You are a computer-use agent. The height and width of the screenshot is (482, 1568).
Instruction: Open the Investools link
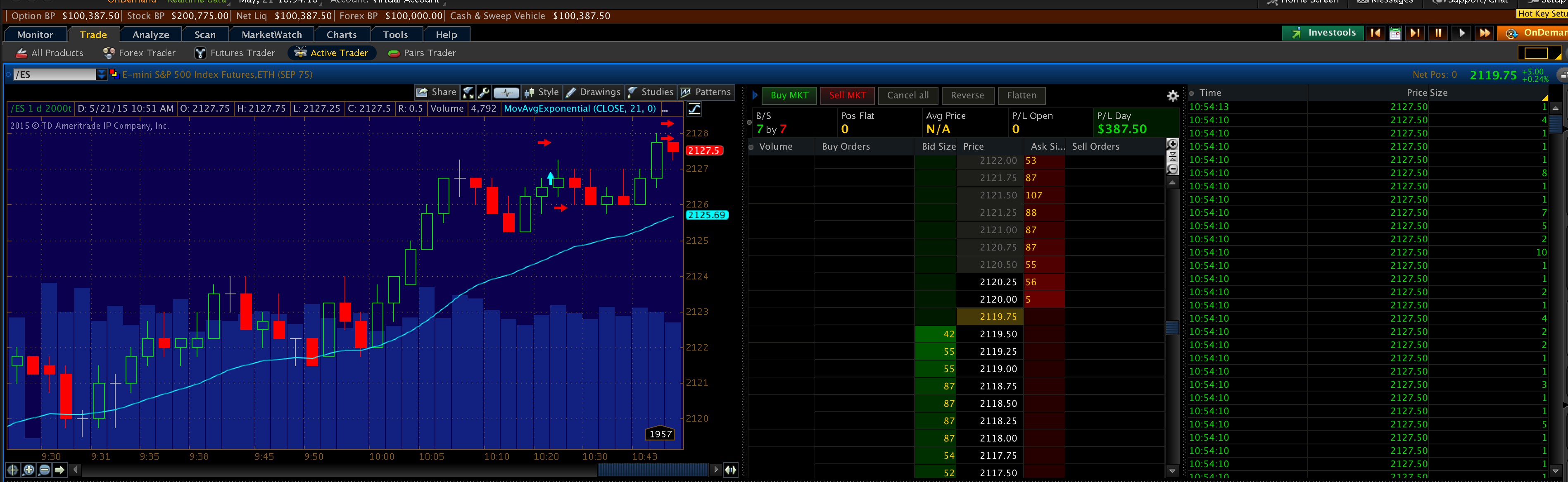click(x=1323, y=33)
